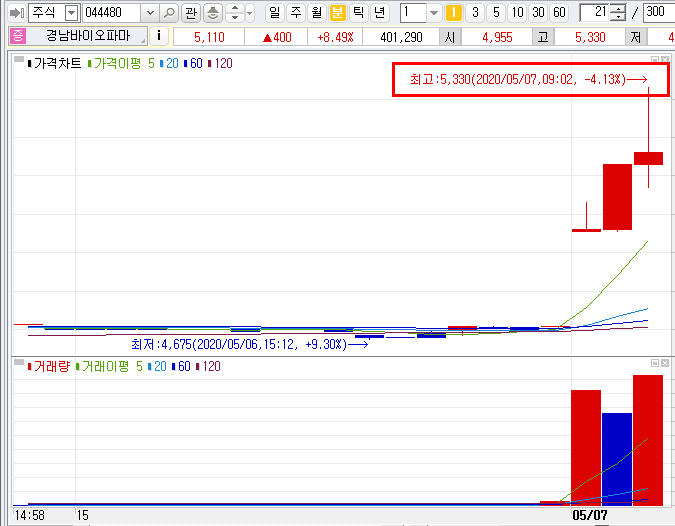Click the gray menu icon beside 거래량
The height and width of the screenshot is (526, 675).
point(19,362)
